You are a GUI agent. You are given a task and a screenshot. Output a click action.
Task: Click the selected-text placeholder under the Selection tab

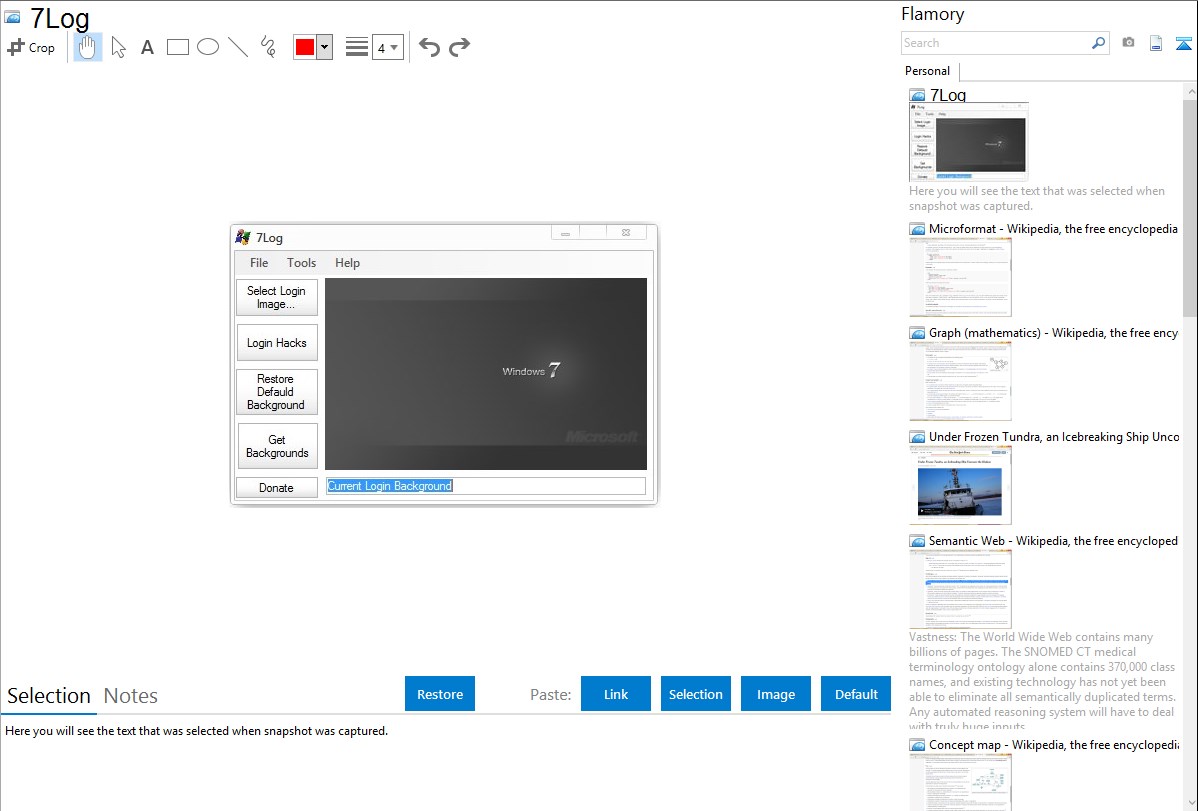196,731
